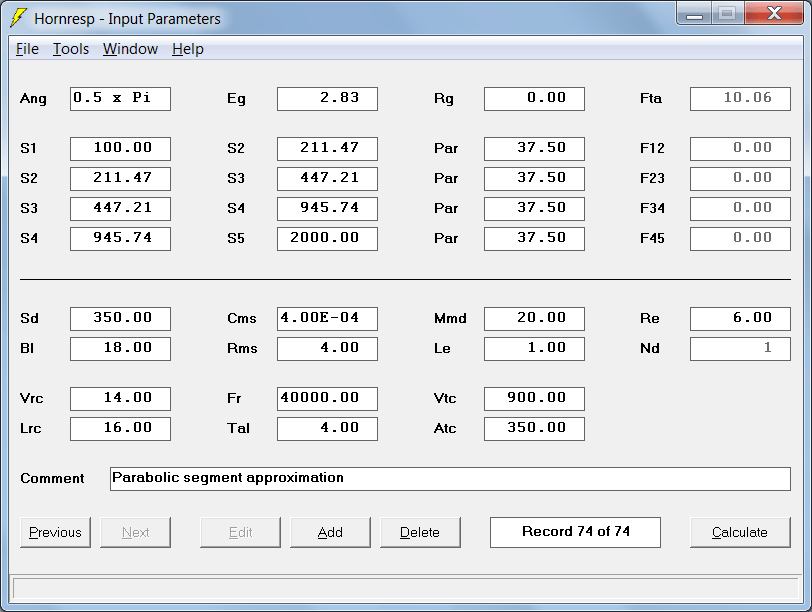Click the Vtc label
812x612 pixels.
pyautogui.click(x=445, y=398)
